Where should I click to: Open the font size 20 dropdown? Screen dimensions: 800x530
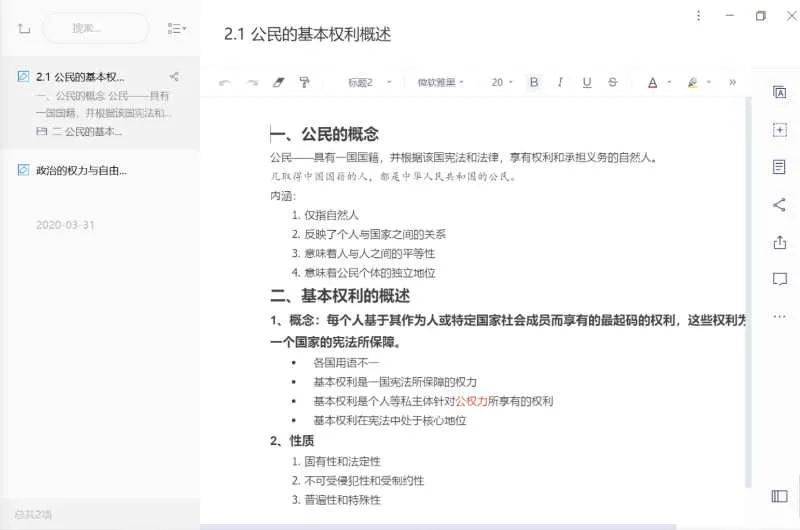[502, 82]
